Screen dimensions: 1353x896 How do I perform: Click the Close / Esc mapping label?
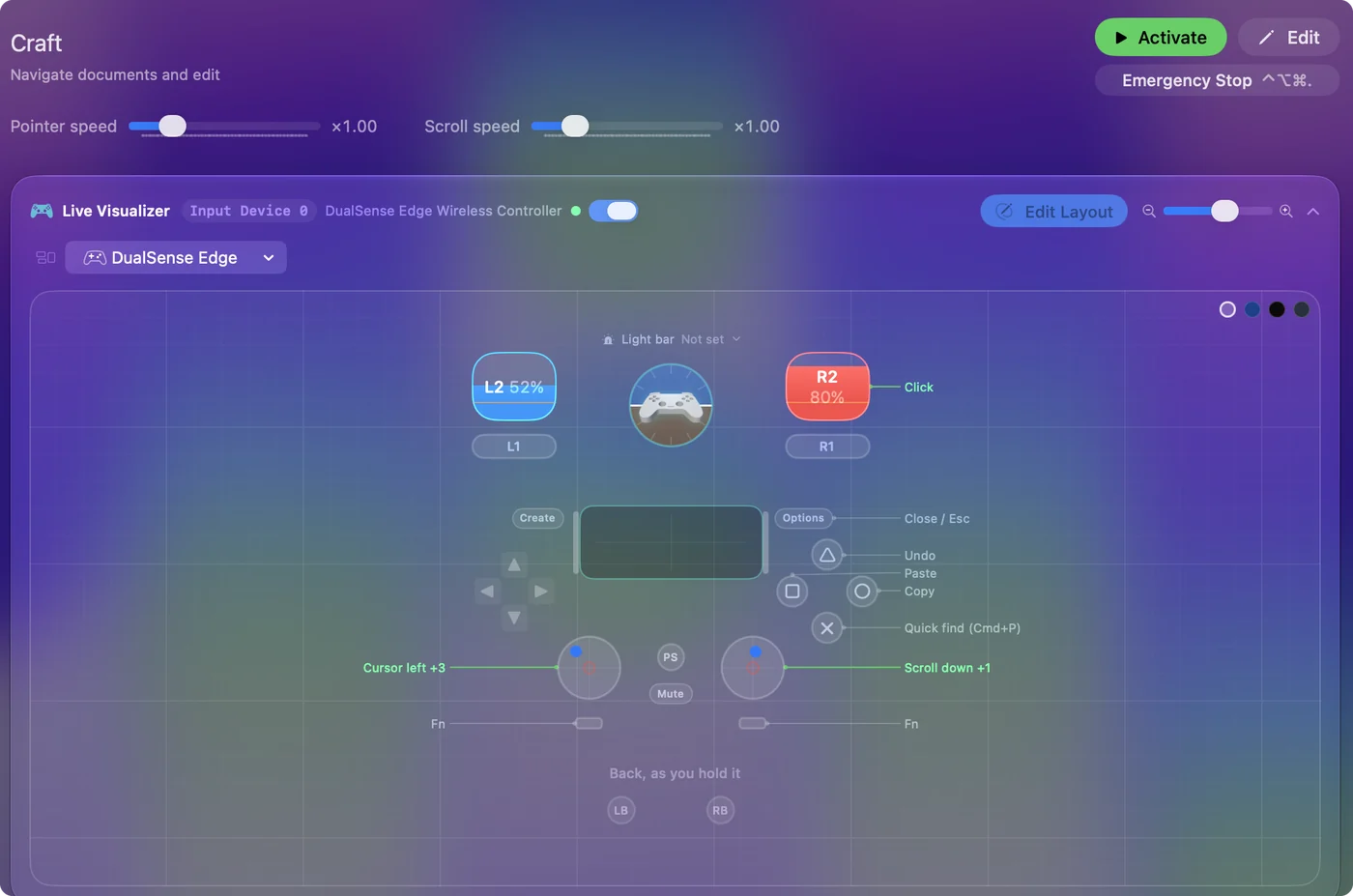click(936, 519)
